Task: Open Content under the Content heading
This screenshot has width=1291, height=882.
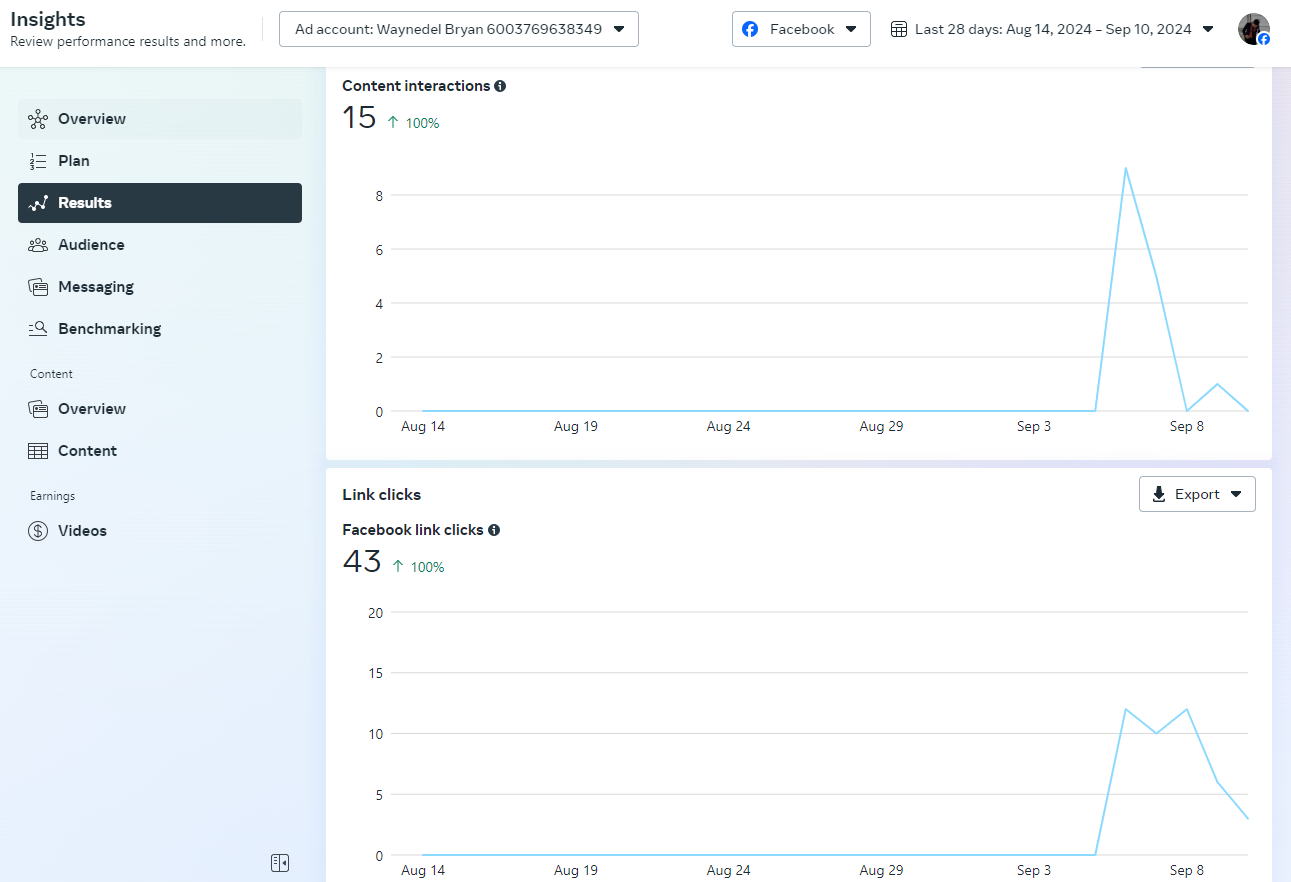Action: tap(160, 451)
